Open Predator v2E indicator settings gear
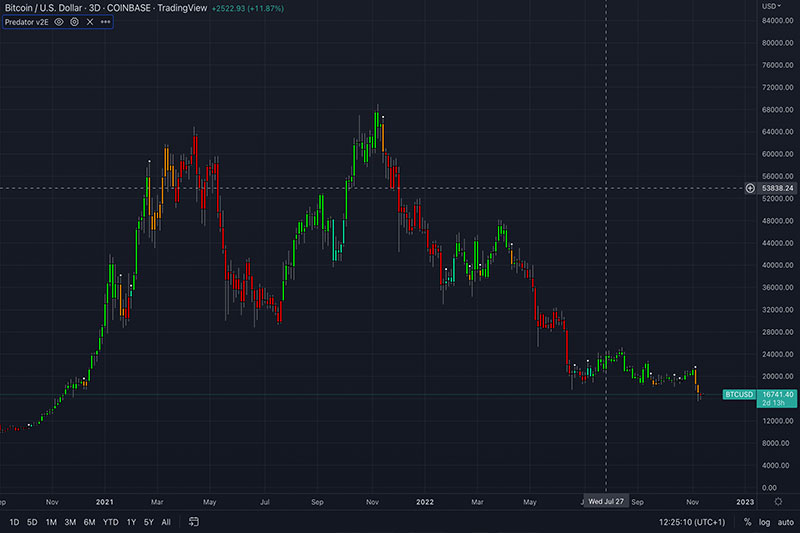The image size is (800, 533). click(74, 21)
